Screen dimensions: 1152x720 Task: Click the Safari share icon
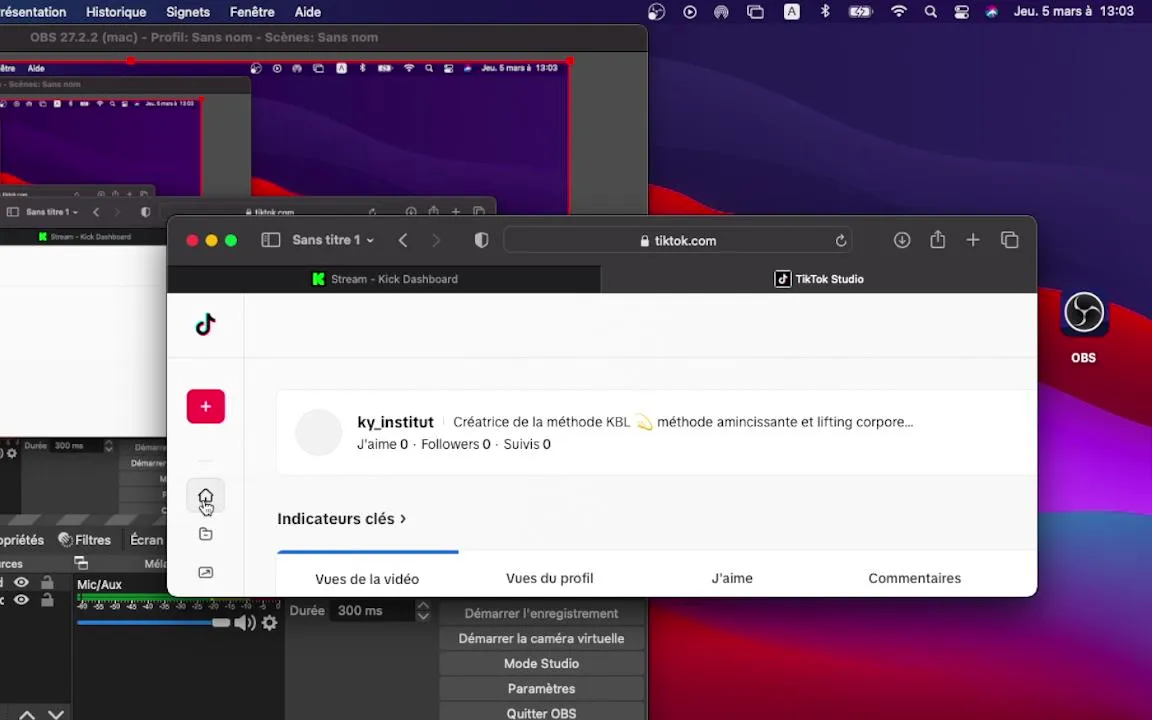[x=937, y=240]
